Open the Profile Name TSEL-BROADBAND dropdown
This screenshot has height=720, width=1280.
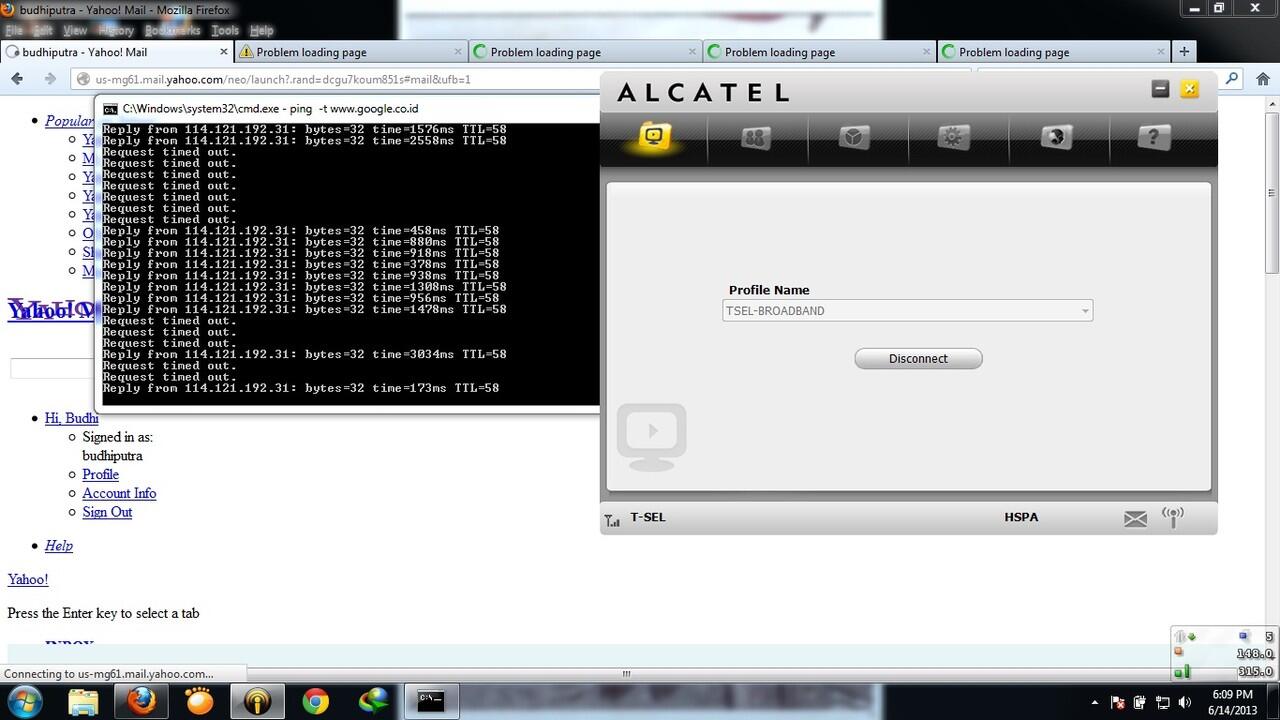(908, 311)
